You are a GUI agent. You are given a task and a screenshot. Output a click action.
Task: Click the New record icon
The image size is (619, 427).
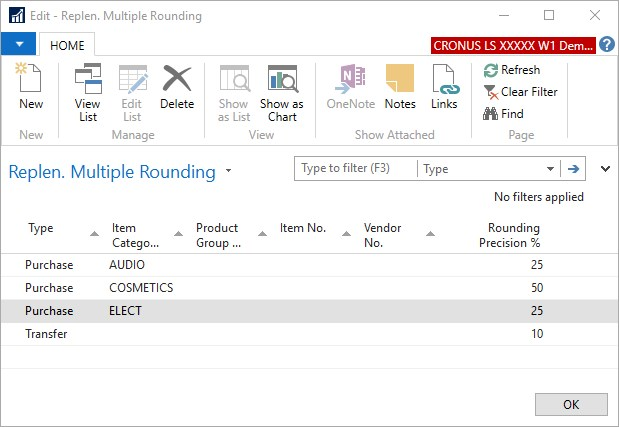click(x=30, y=86)
